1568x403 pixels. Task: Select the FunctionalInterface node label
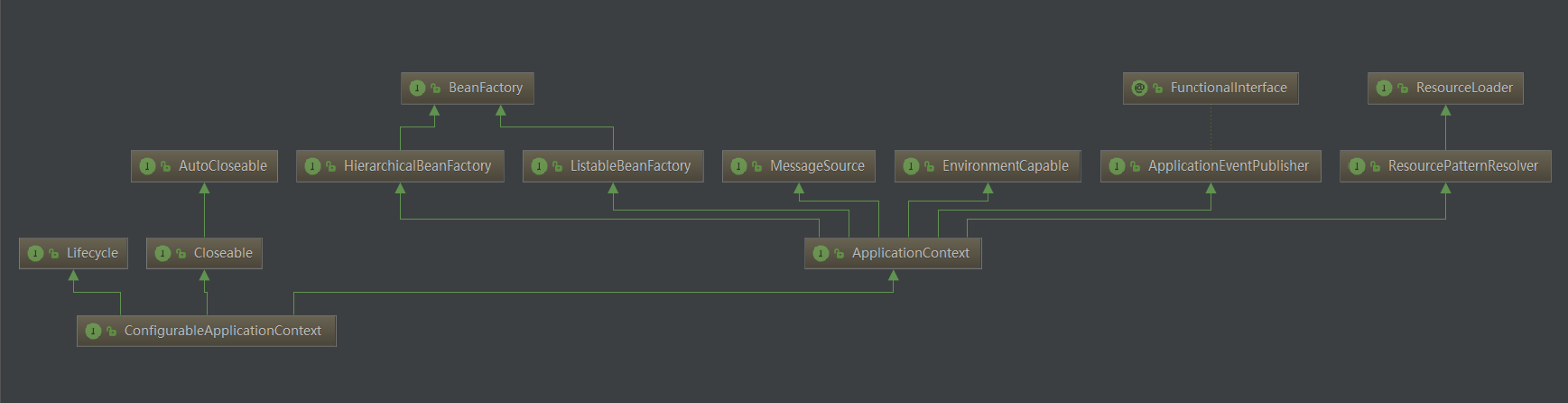pyautogui.click(x=1229, y=88)
